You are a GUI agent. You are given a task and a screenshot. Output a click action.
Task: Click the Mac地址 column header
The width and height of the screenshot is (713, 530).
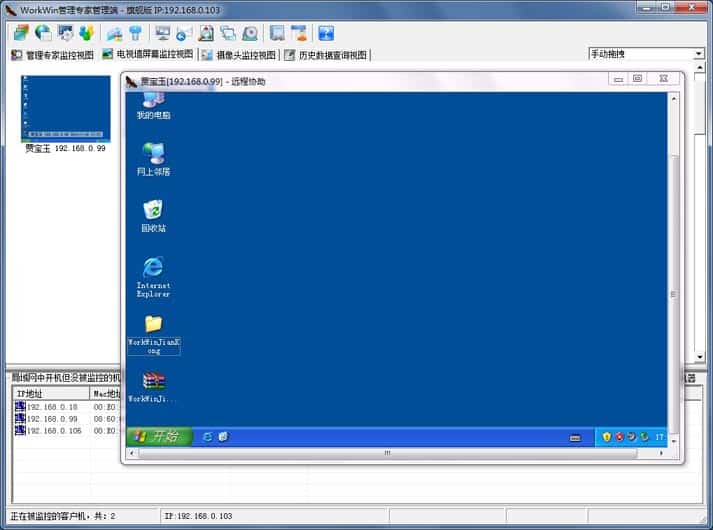106,394
